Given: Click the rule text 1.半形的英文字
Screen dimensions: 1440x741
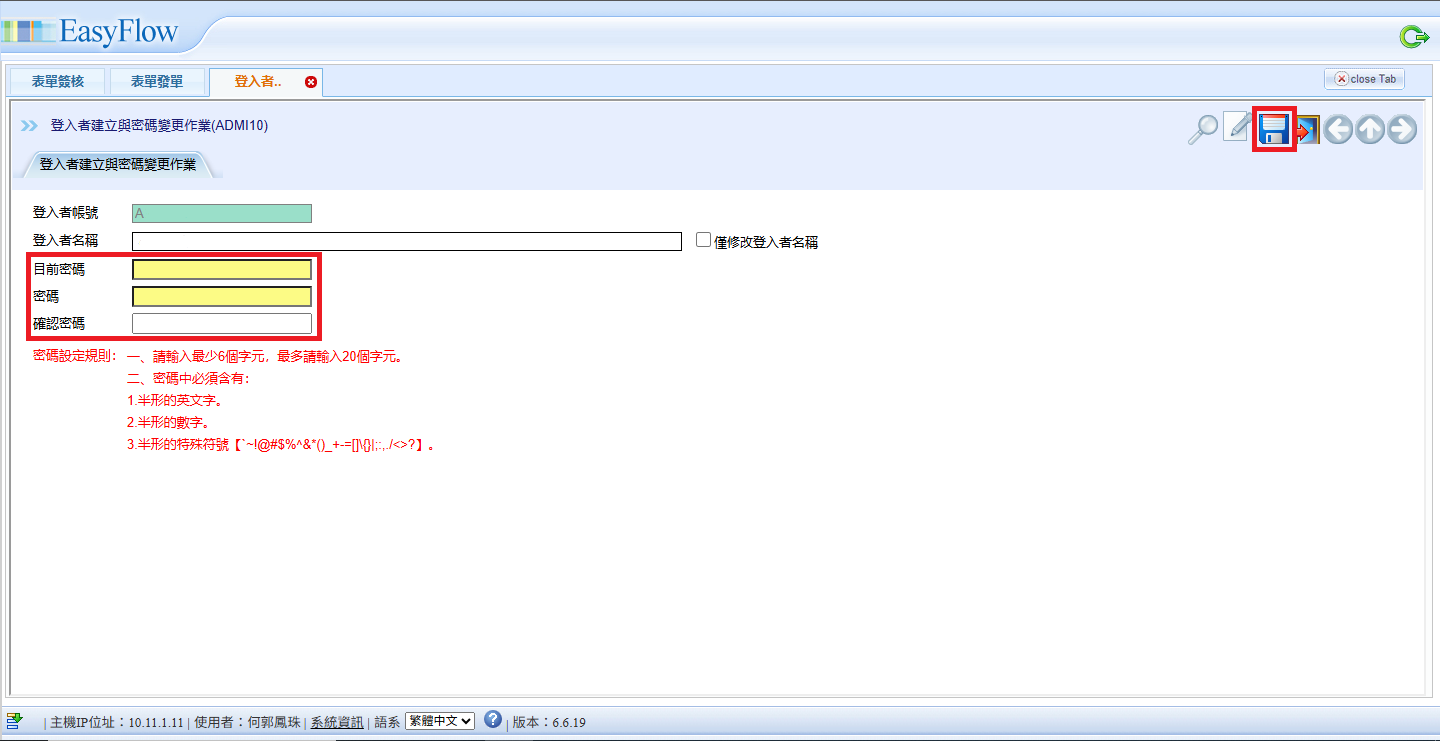Looking at the screenshot, I should tap(175, 400).
